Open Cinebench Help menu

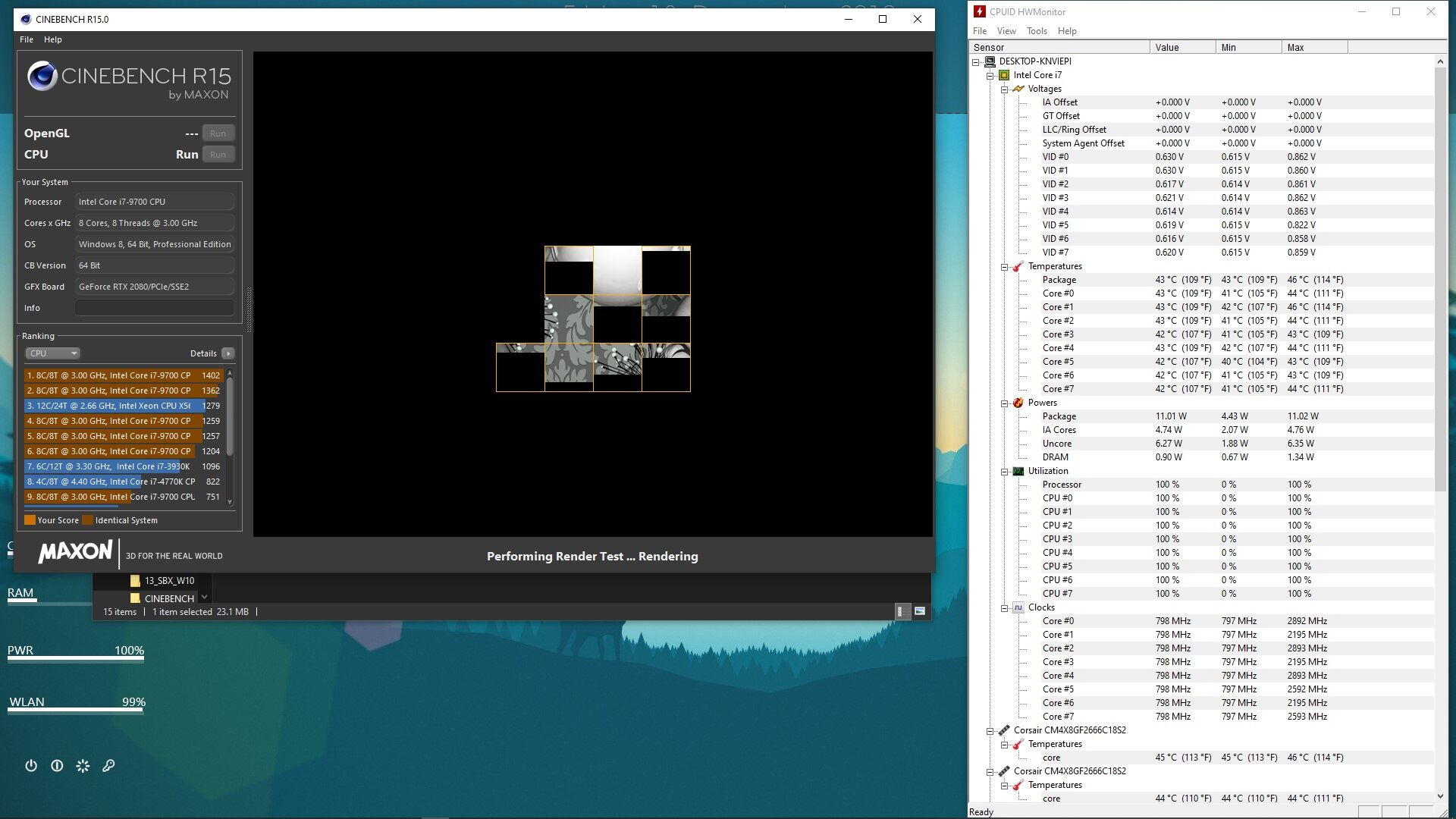click(52, 39)
